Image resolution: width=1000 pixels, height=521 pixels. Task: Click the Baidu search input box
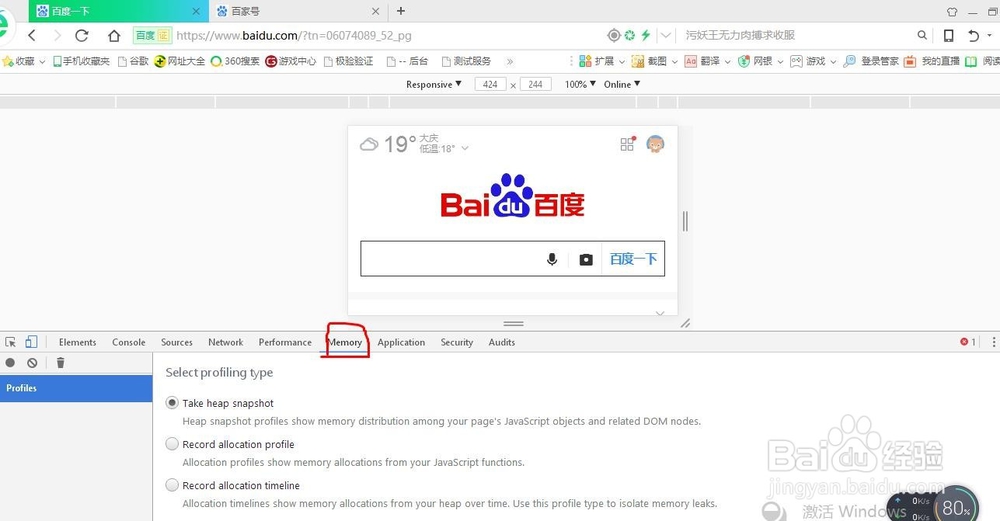point(450,258)
